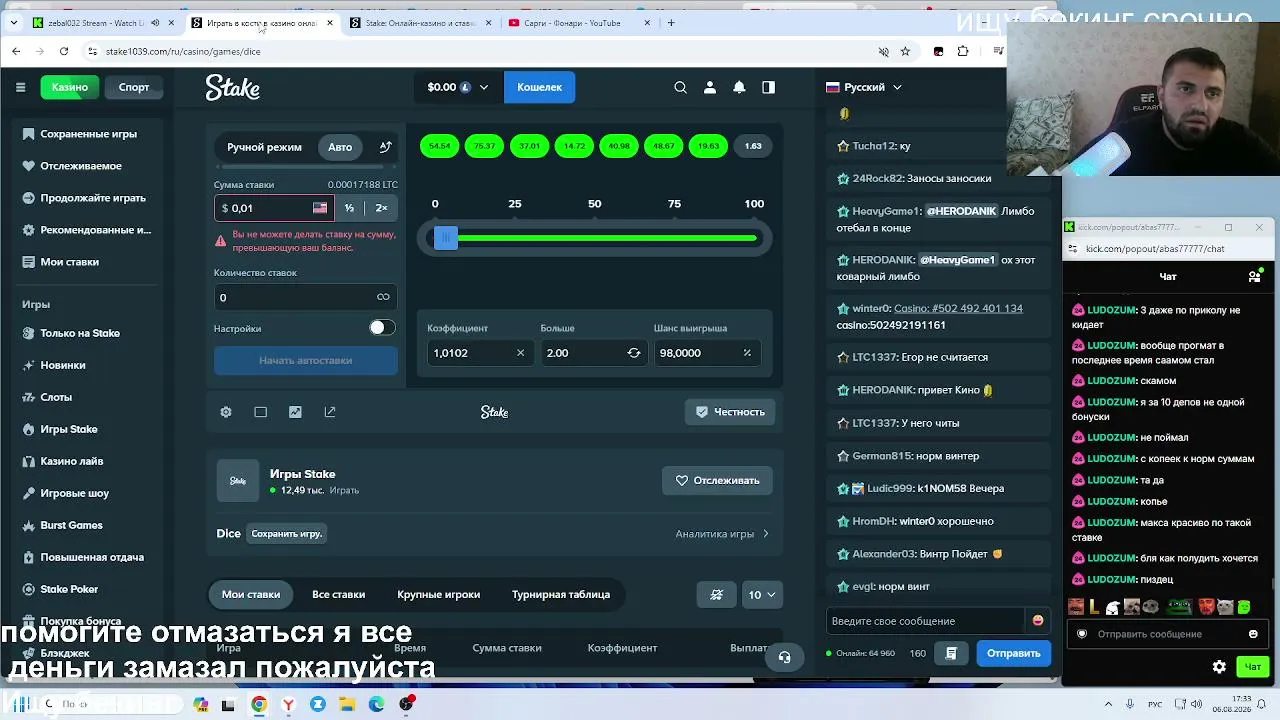Expand Аналитика игры section
Screen dimensions: 1280x720
[722, 534]
